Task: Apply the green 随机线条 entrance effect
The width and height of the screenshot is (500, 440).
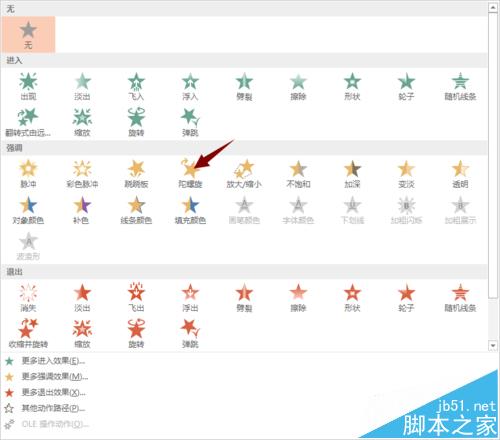Action: [460, 86]
